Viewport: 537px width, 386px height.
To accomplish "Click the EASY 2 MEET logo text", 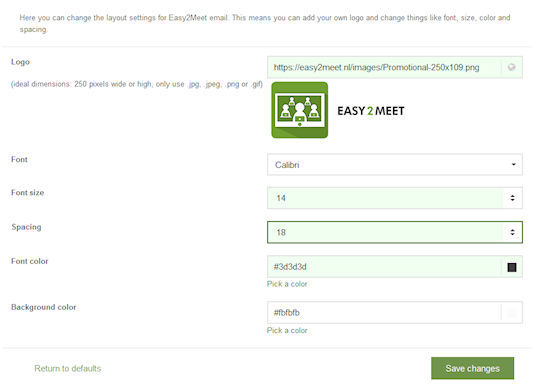I will [371, 111].
